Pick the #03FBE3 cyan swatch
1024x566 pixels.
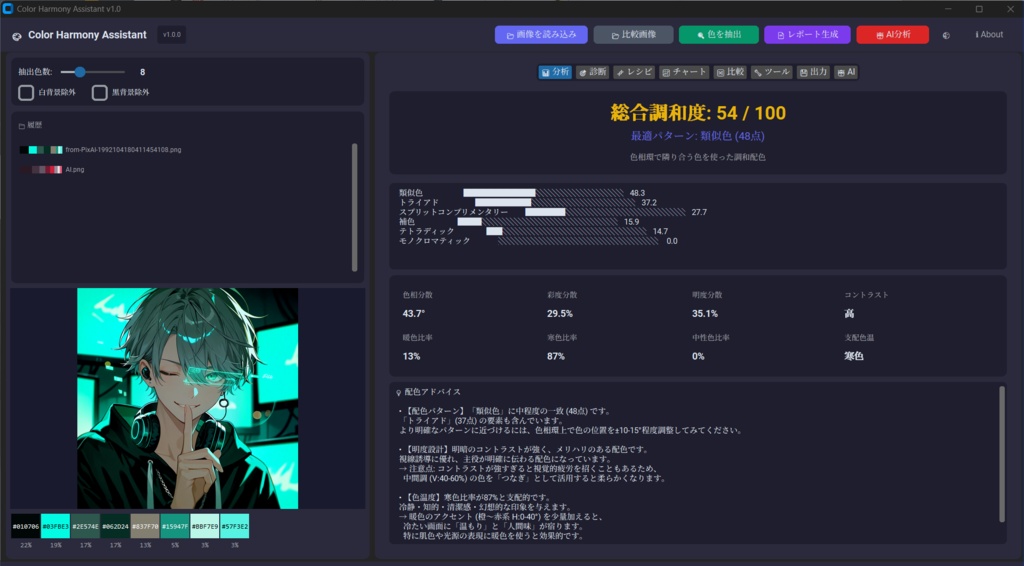tap(56, 526)
